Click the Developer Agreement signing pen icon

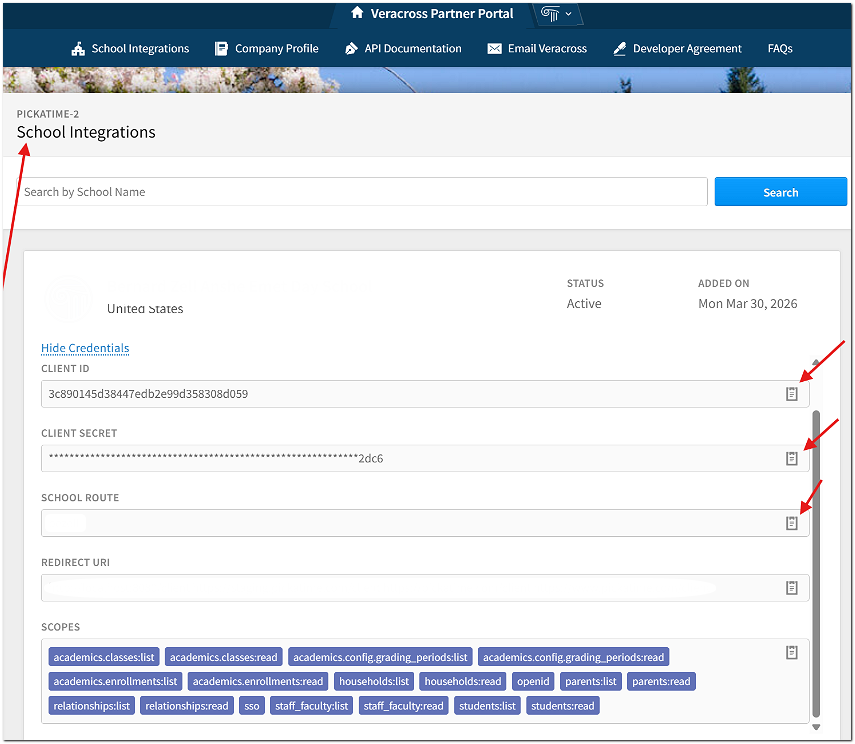point(619,49)
